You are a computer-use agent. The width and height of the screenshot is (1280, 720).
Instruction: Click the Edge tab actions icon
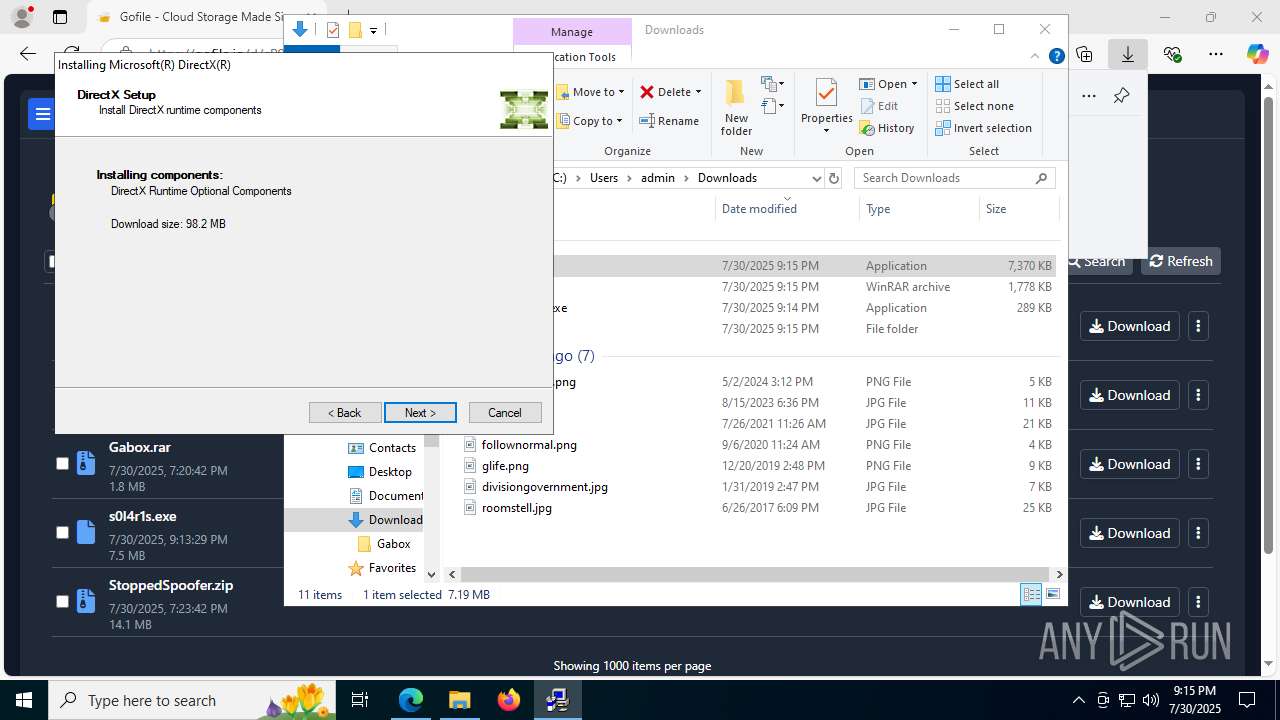(x=60, y=17)
